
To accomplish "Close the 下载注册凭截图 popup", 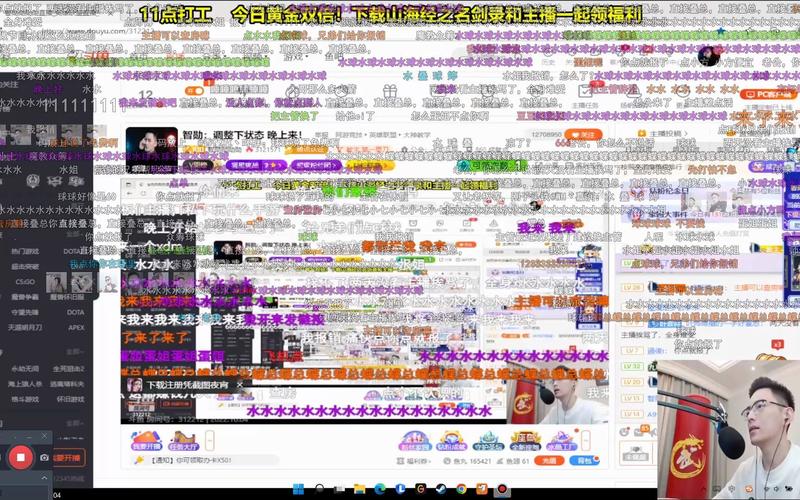I will point(240,385).
